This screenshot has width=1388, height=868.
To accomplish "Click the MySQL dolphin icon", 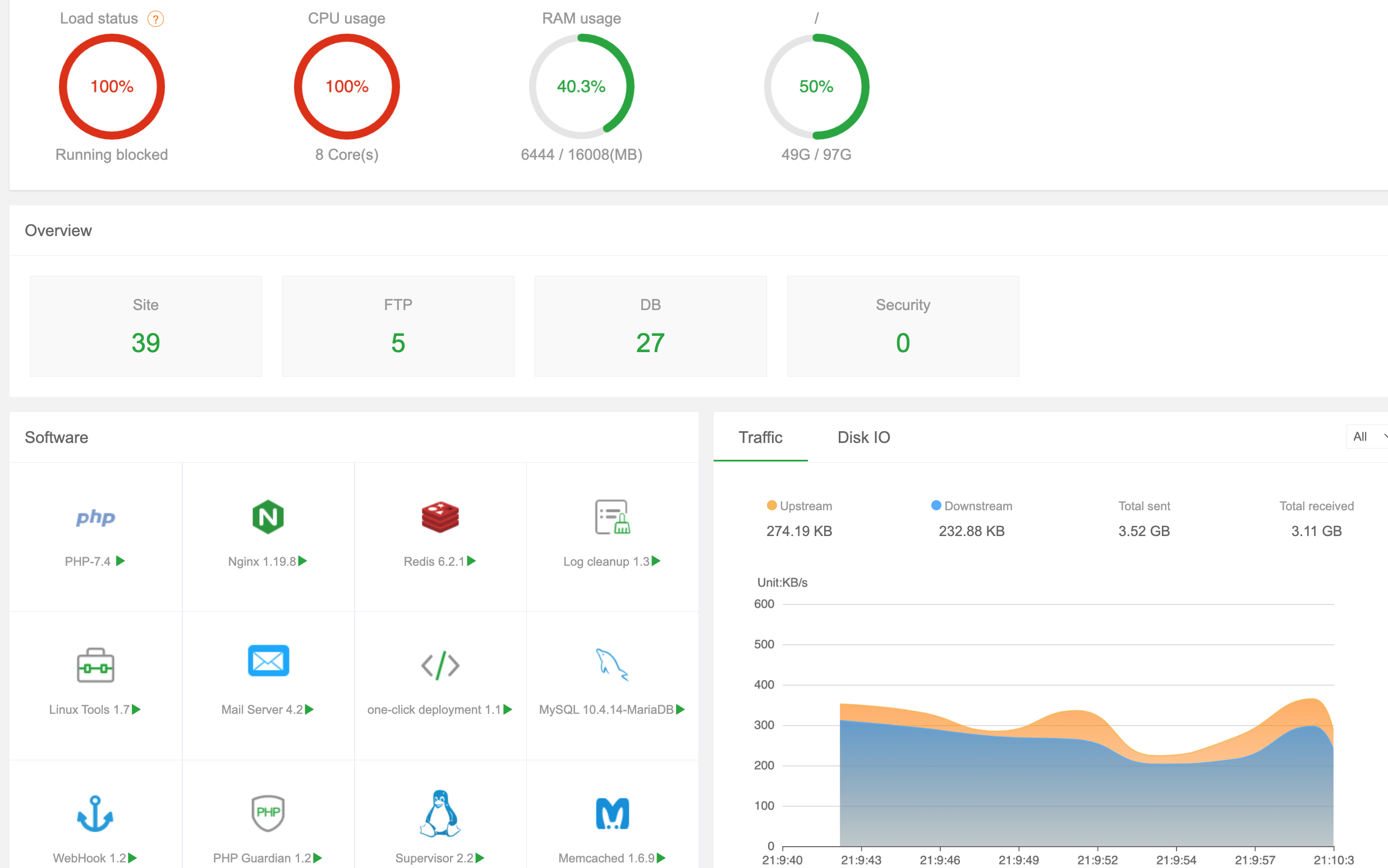I will pos(612,664).
